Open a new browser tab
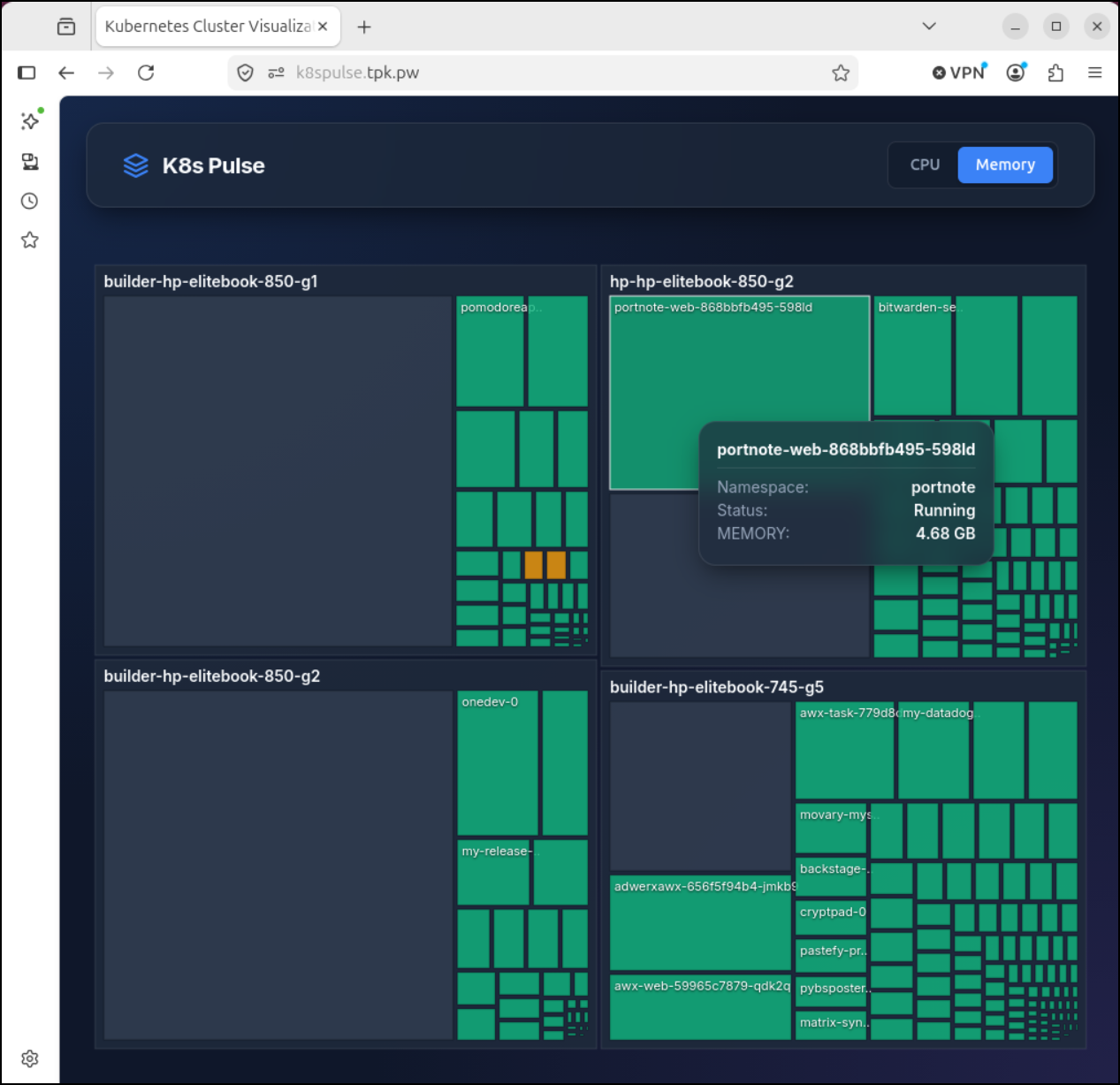 click(x=364, y=27)
